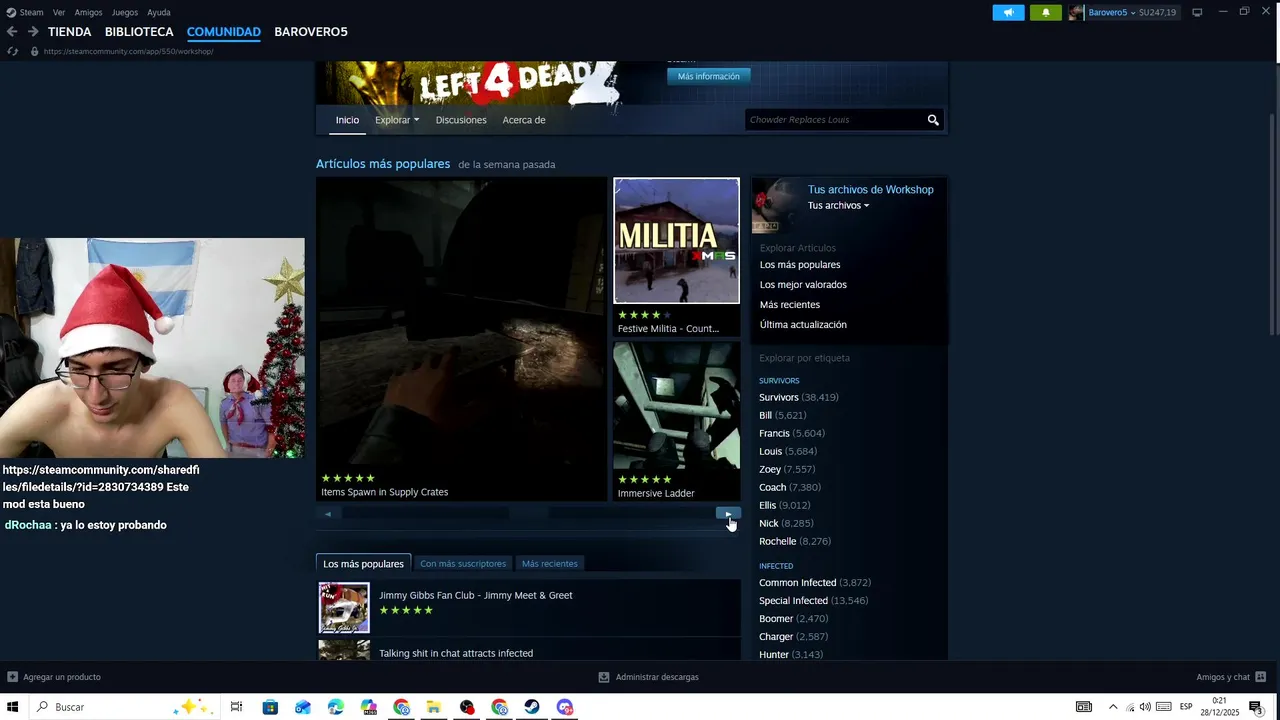Go back with the left arrow
The image size is (1280, 720).
[12, 32]
